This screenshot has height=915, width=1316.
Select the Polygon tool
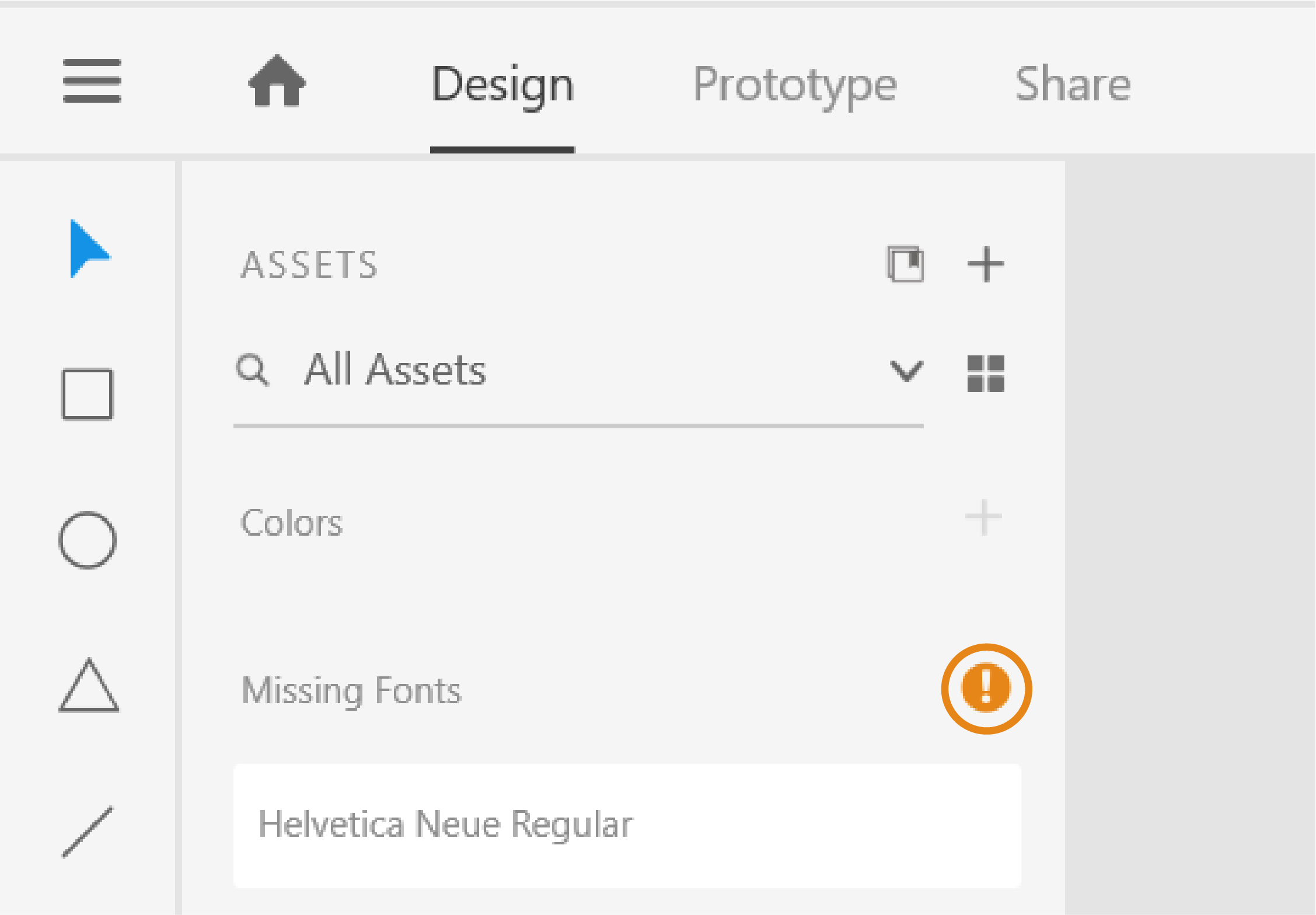pos(89,687)
